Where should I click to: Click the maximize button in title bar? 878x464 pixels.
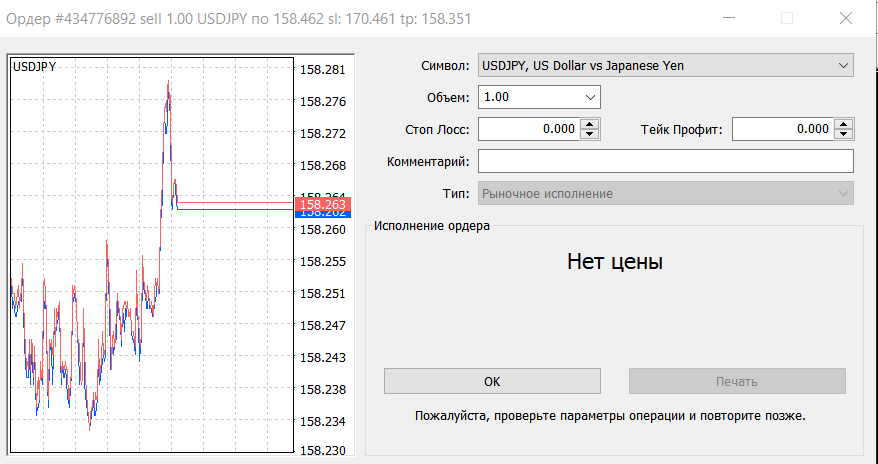coord(787,18)
